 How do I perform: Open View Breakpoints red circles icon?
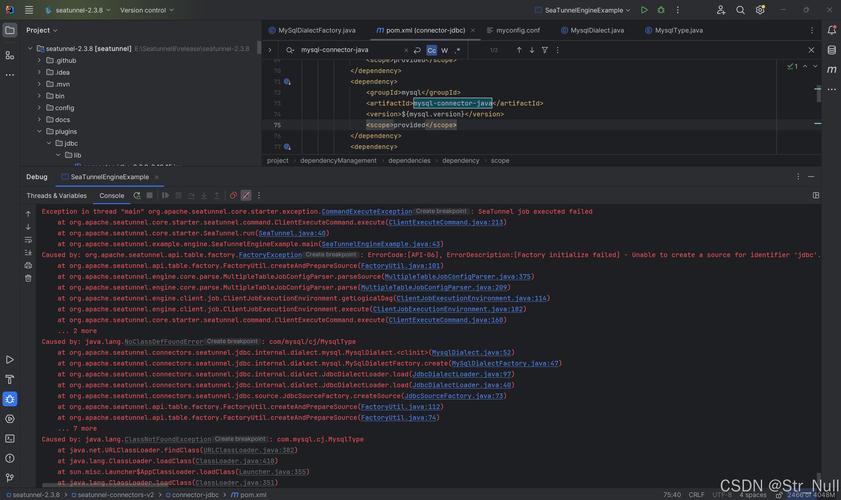click(233, 196)
